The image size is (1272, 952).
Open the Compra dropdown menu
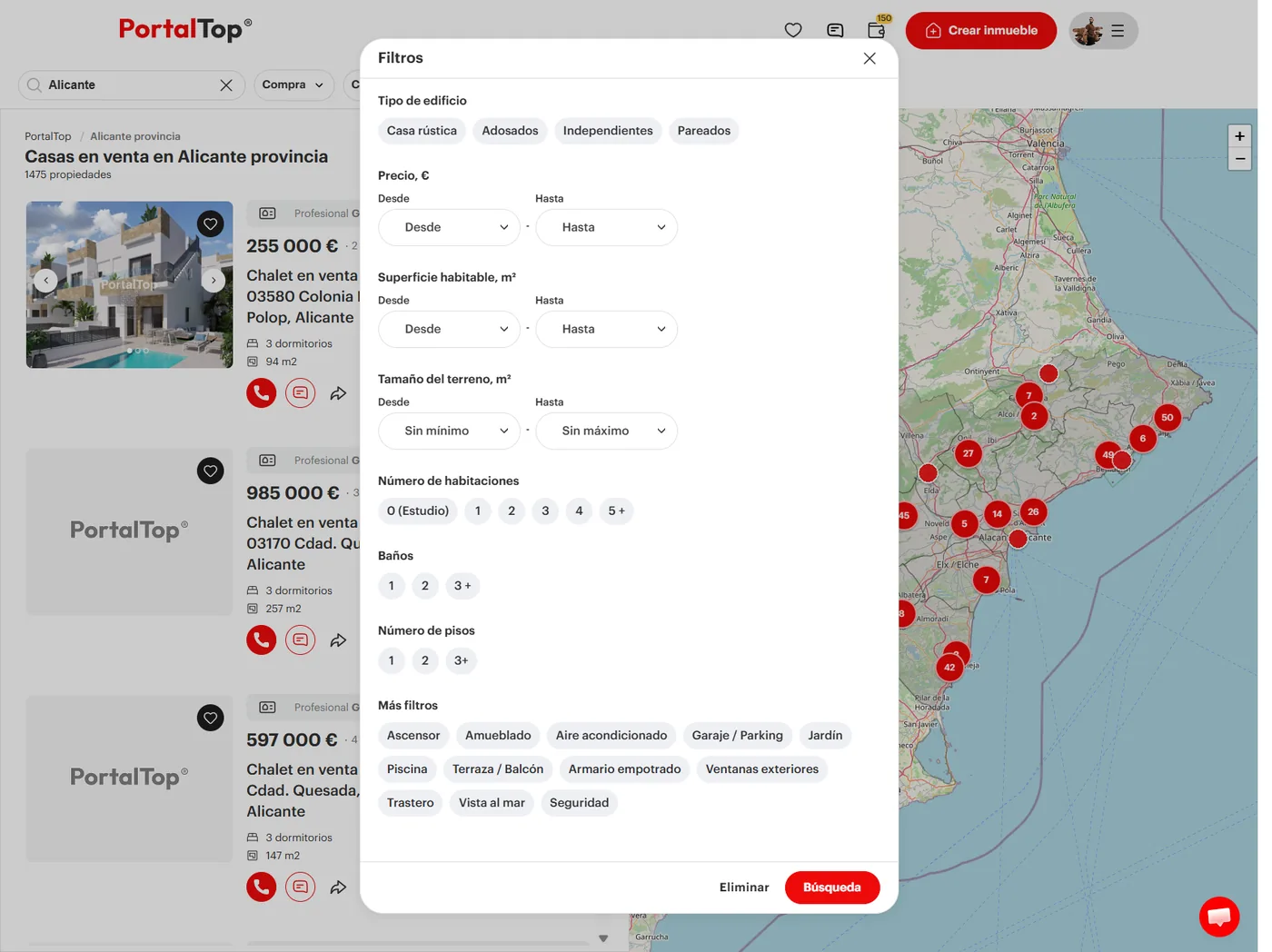[x=293, y=85]
